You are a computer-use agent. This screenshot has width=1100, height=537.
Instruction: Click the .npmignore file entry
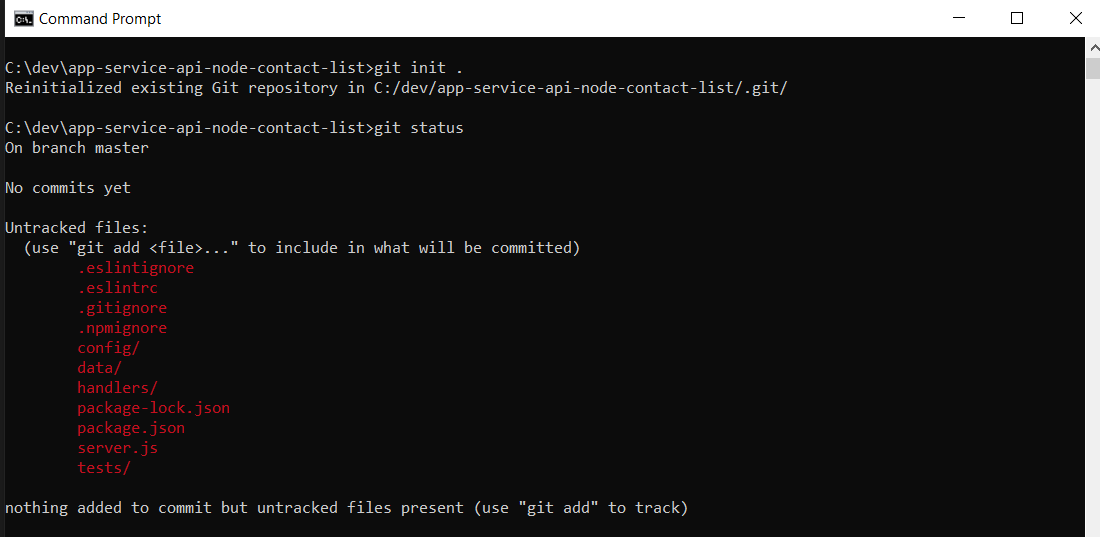[x=122, y=328]
